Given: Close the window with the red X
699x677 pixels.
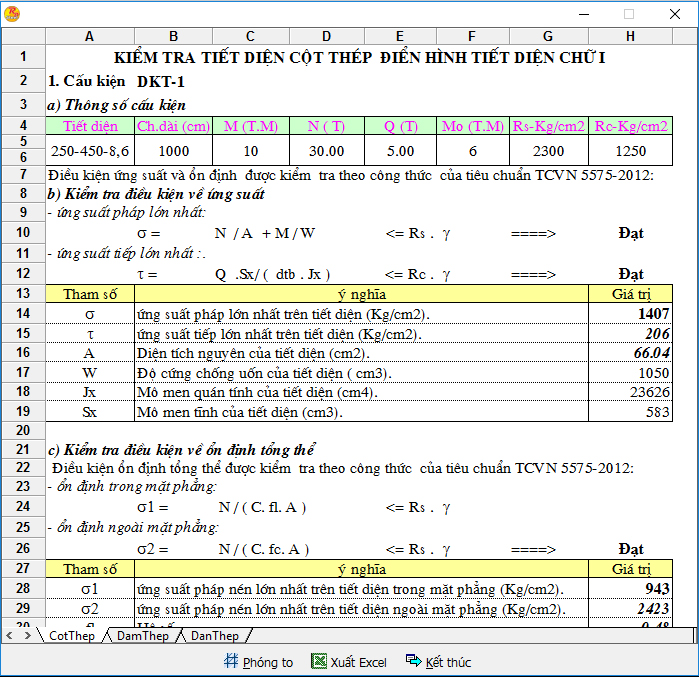Looking at the screenshot, I should 675,14.
